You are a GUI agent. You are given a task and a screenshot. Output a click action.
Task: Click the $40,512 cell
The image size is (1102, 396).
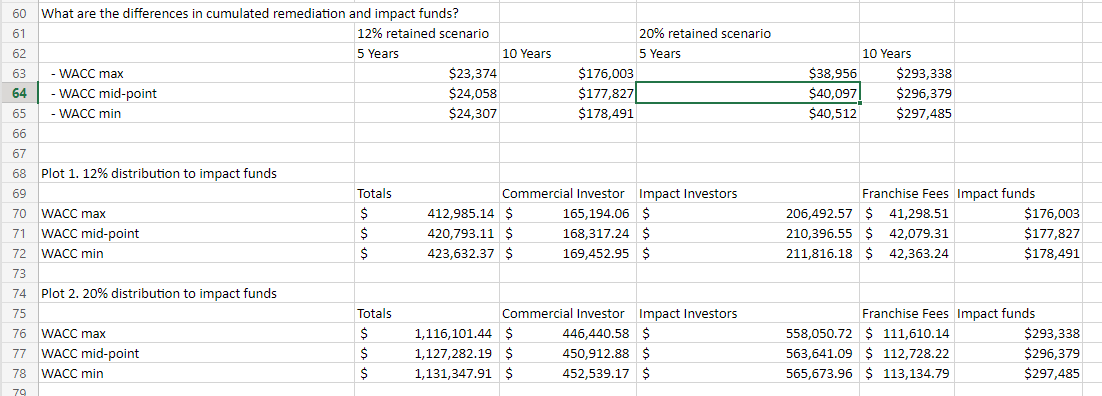tap(748, 113)
